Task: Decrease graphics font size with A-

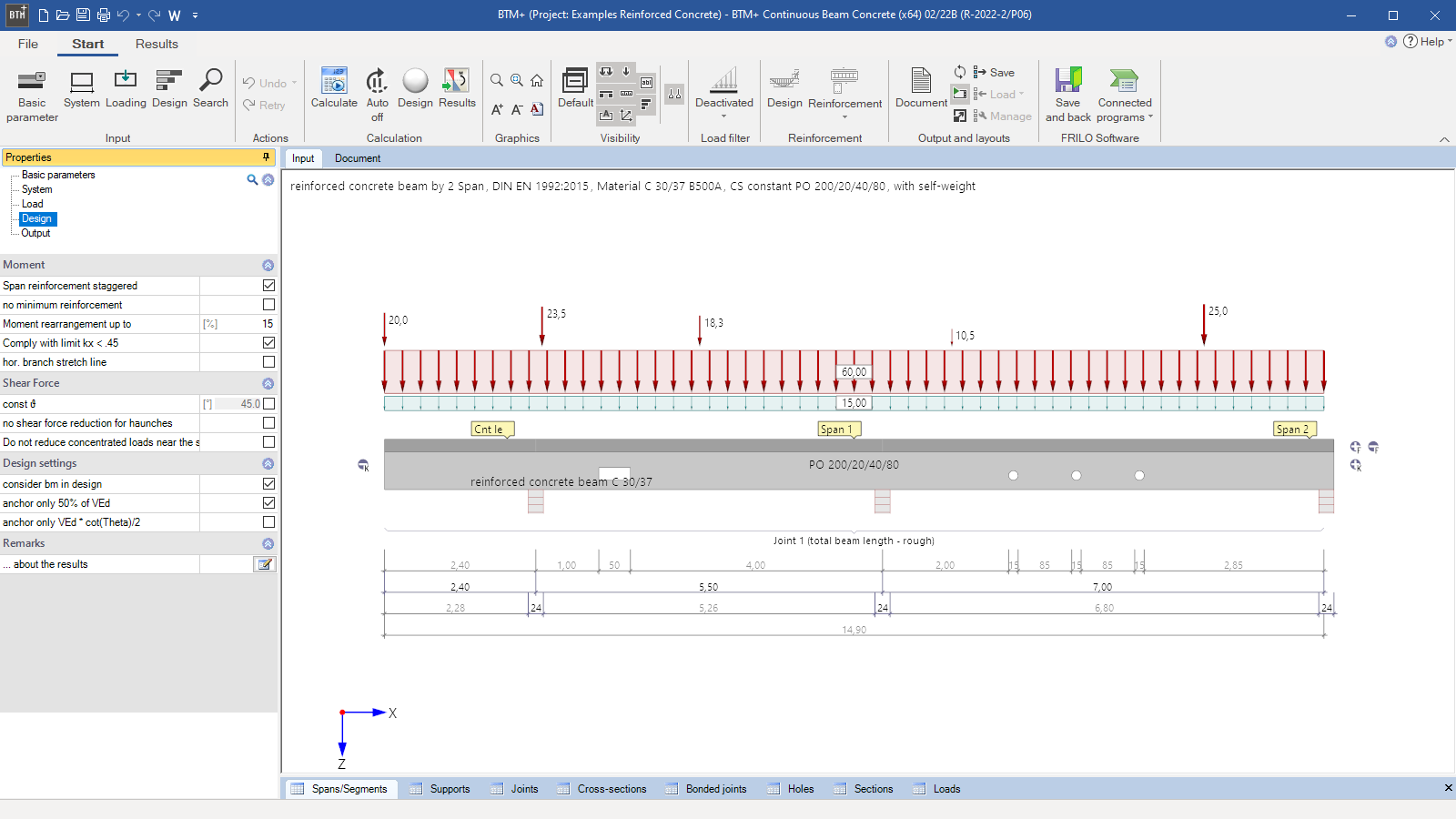Action: click(x=517, y=109)
